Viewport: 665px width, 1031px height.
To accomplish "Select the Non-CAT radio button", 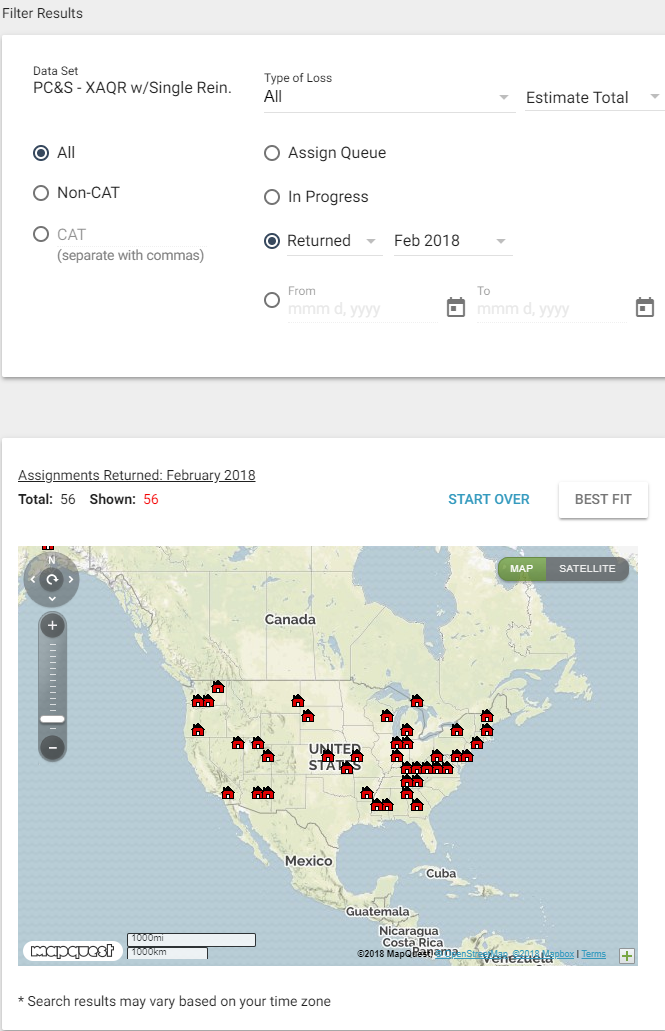I will tap(41, 193).
